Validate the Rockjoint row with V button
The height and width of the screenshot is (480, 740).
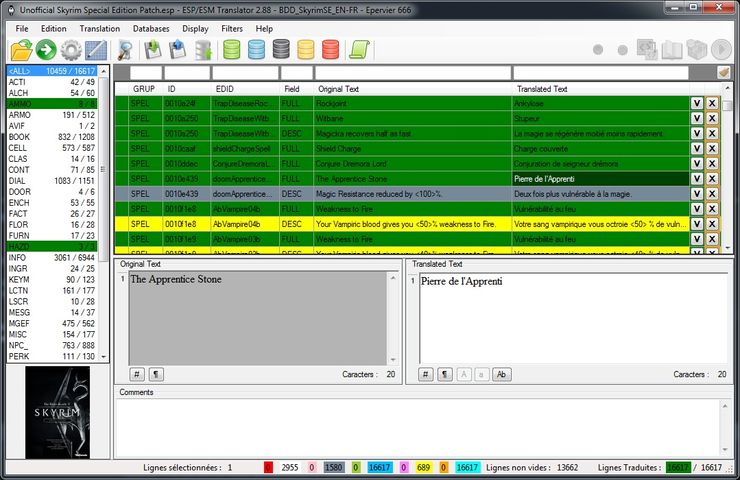point(696,103)
